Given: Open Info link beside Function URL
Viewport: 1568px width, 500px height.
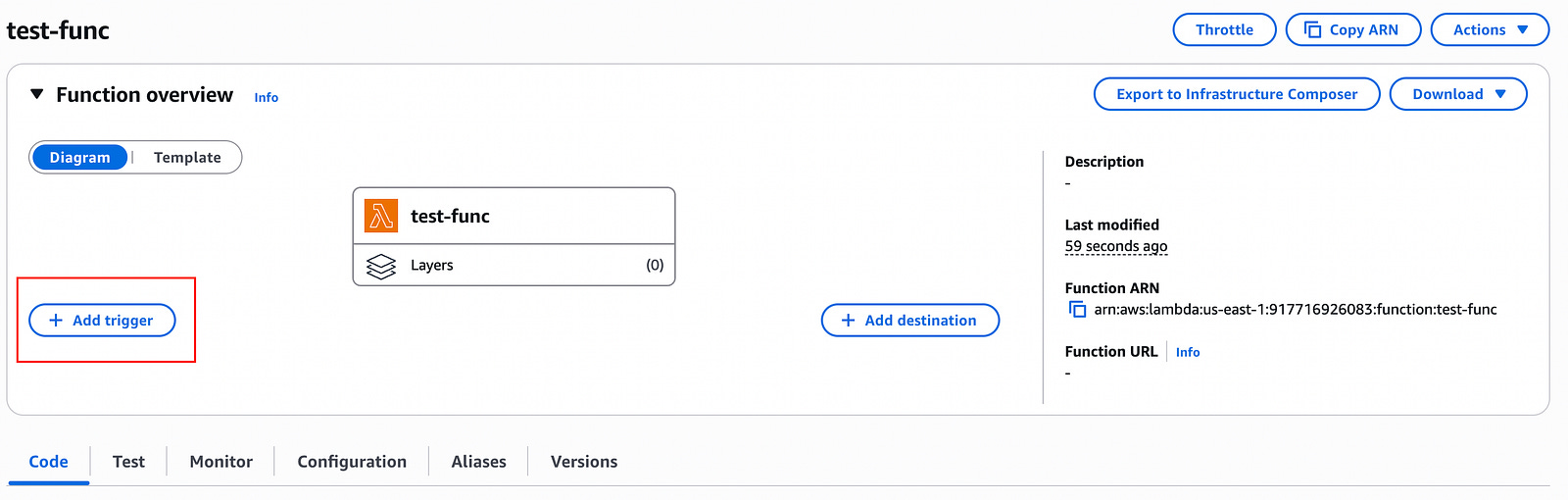Looking at the screenshot, I should (1188, 352).
